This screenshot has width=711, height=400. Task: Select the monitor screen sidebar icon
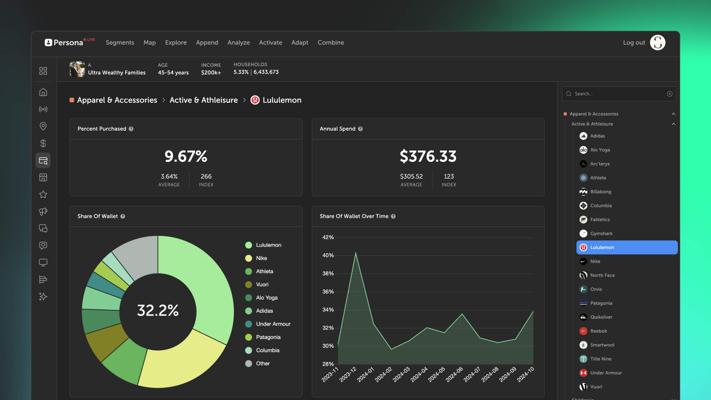coord(43,262)
